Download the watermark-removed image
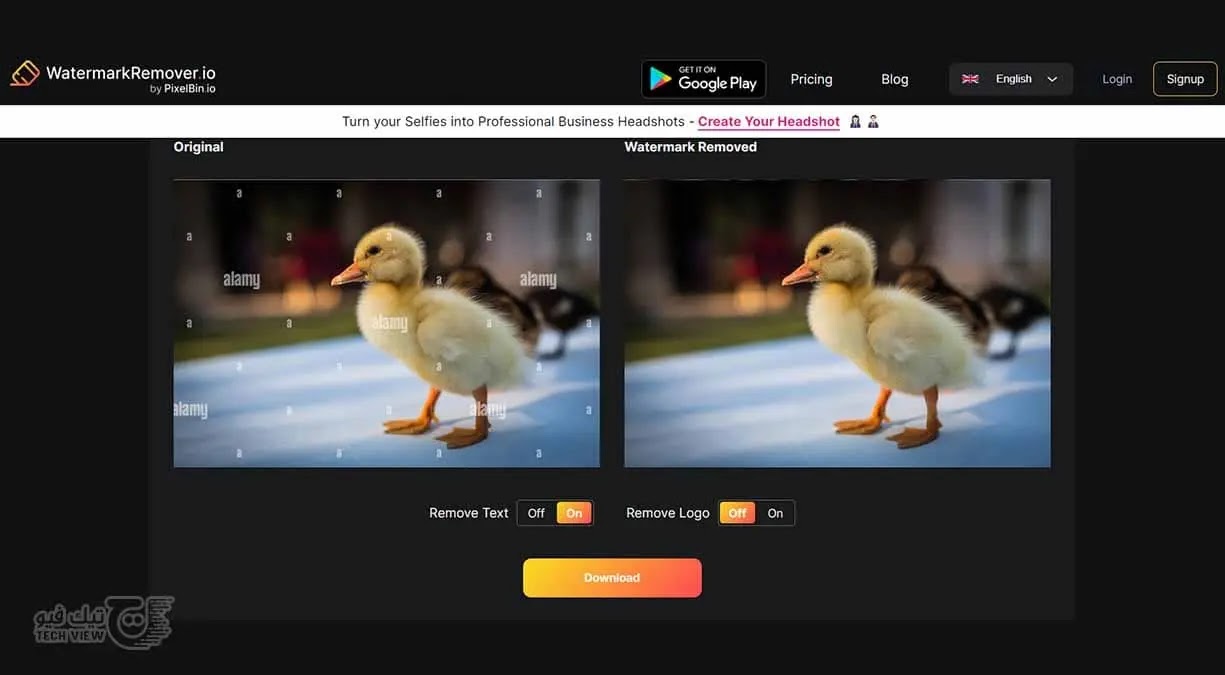The image size is (1225, 675). pyautogui.click(x=612, y=578)
